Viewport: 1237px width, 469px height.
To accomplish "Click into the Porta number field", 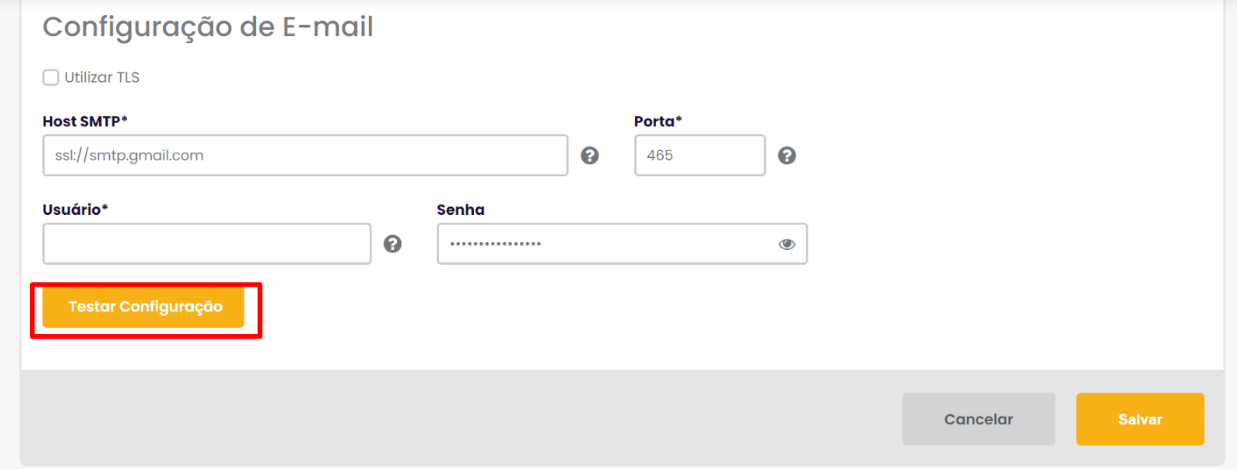I will click(x=699, y=156).
